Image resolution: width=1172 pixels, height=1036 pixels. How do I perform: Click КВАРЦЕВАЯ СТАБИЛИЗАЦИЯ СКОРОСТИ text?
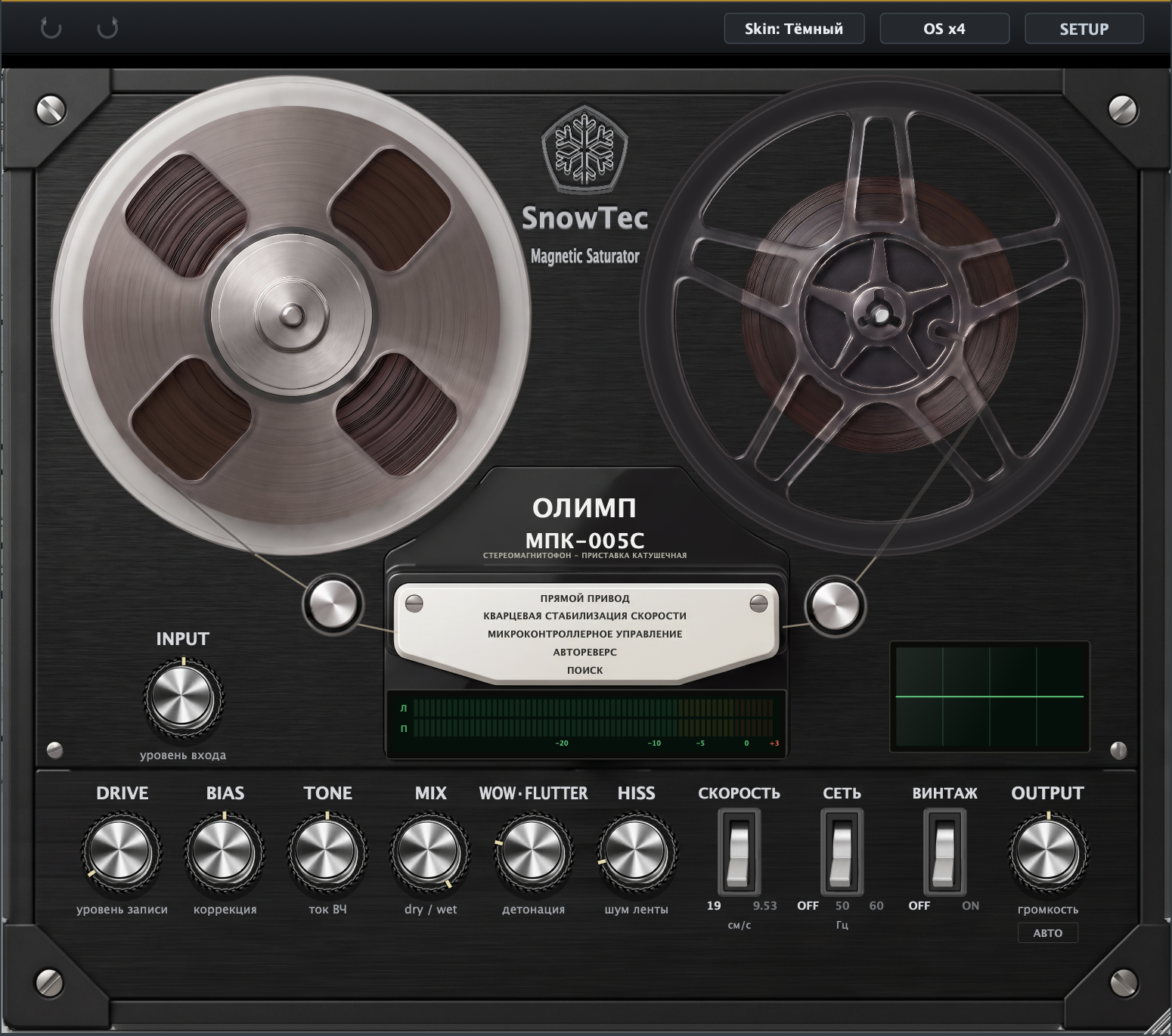tap(584, 616)
